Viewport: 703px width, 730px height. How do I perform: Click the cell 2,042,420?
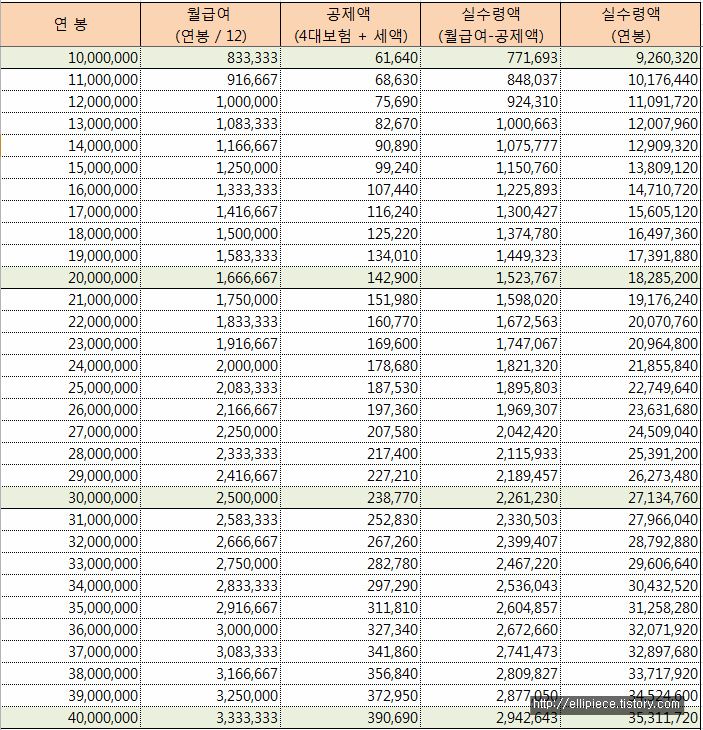pos(491,432)
